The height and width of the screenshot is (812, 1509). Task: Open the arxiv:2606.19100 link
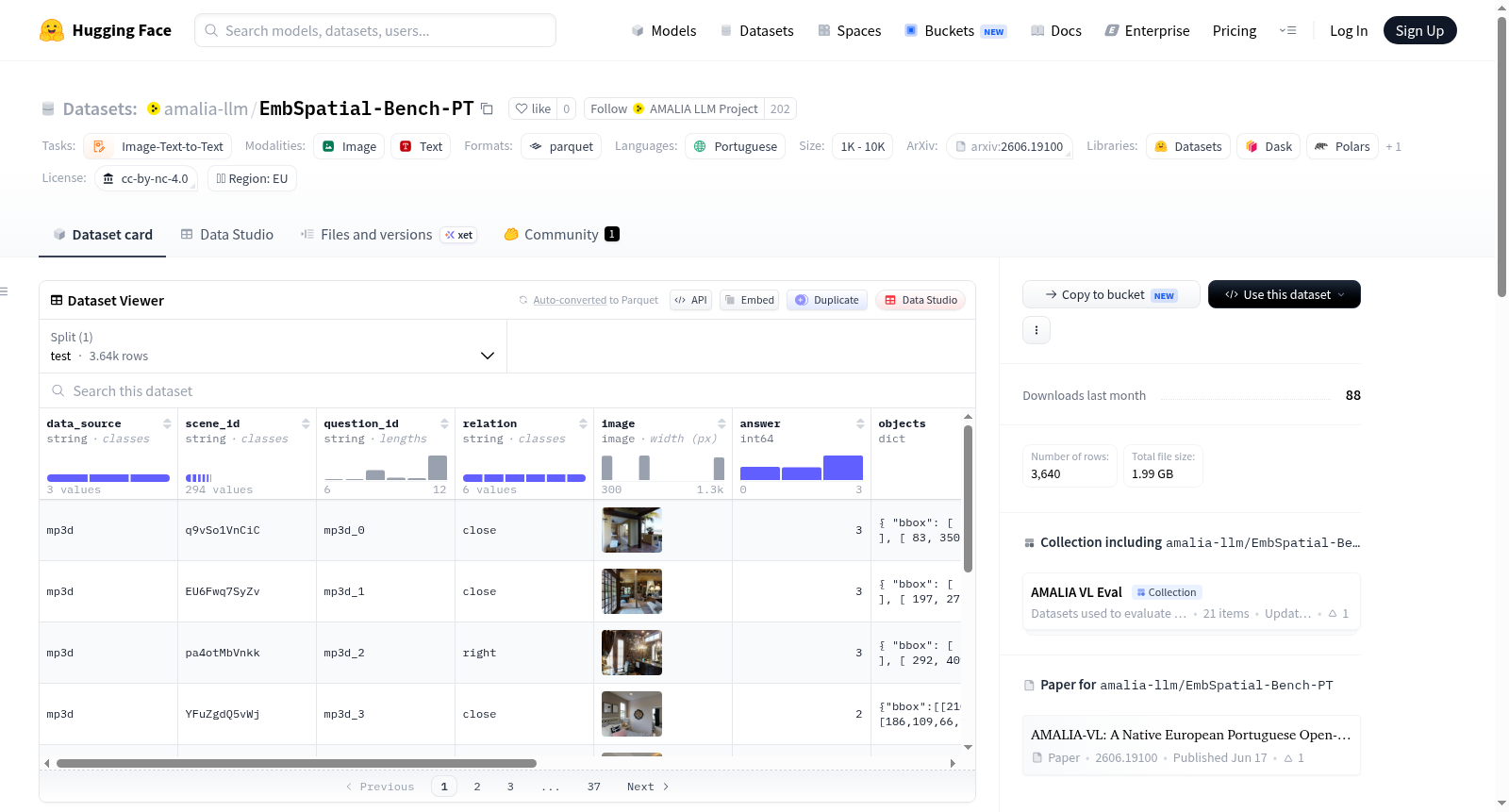click(1009, 146)
